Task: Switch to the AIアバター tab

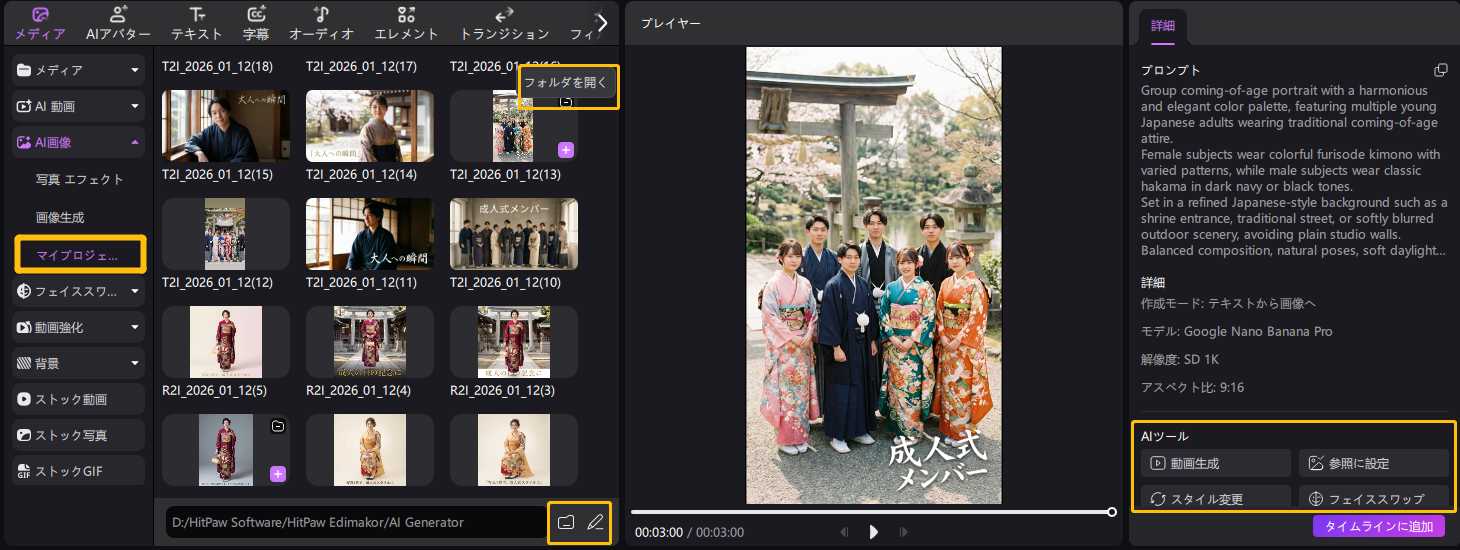Action: click(x=118, y=23)
